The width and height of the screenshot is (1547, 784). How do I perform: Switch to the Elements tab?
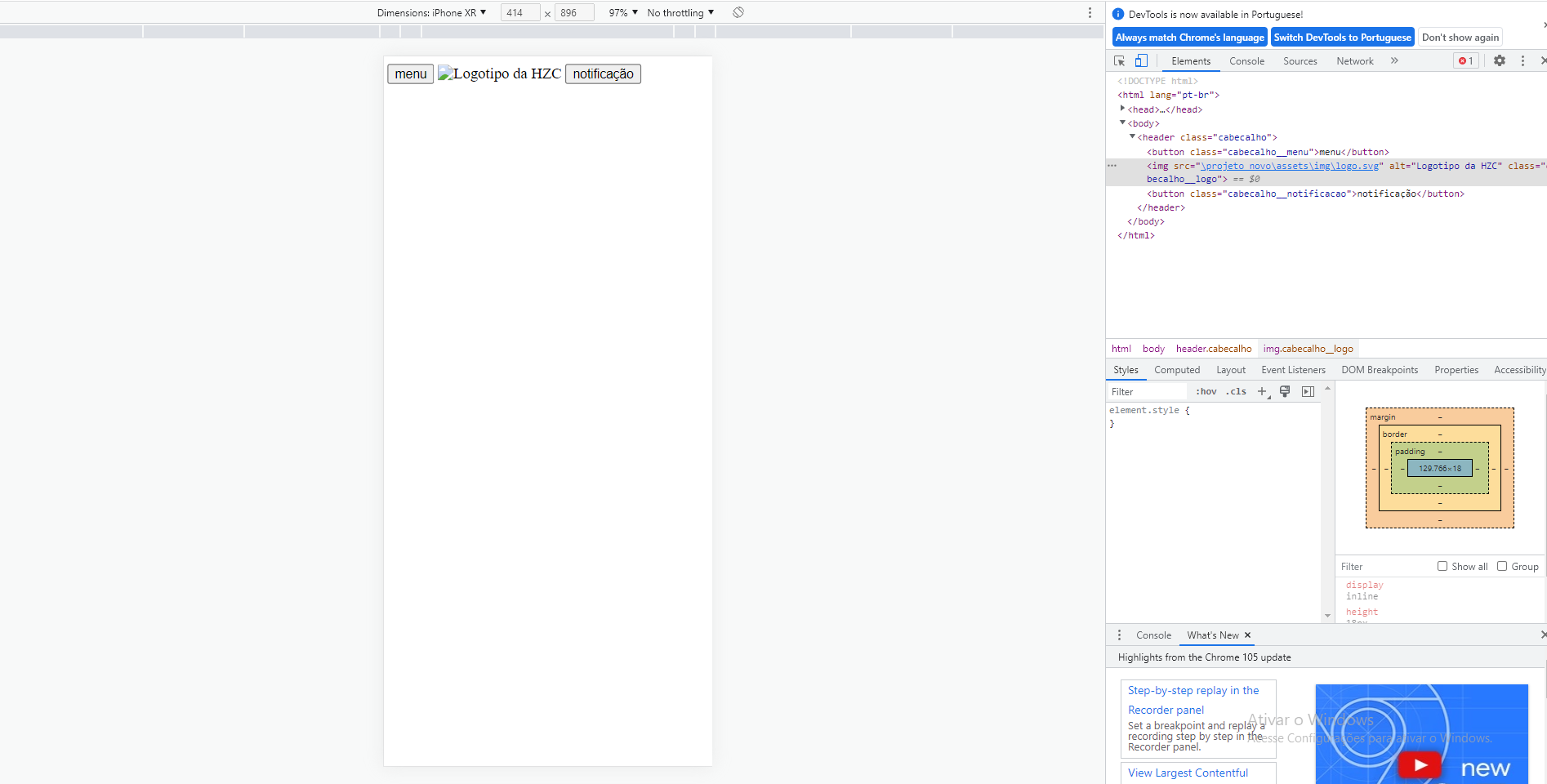(x=1191, y=61)
